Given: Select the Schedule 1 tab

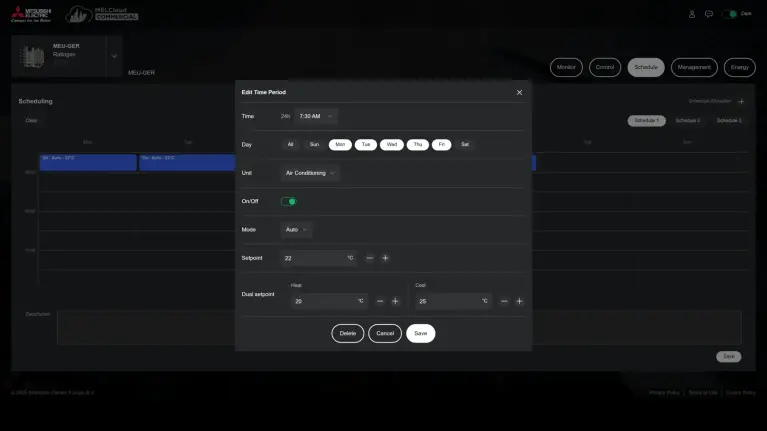Looking at the screenshot, I should tap(647, 121).
